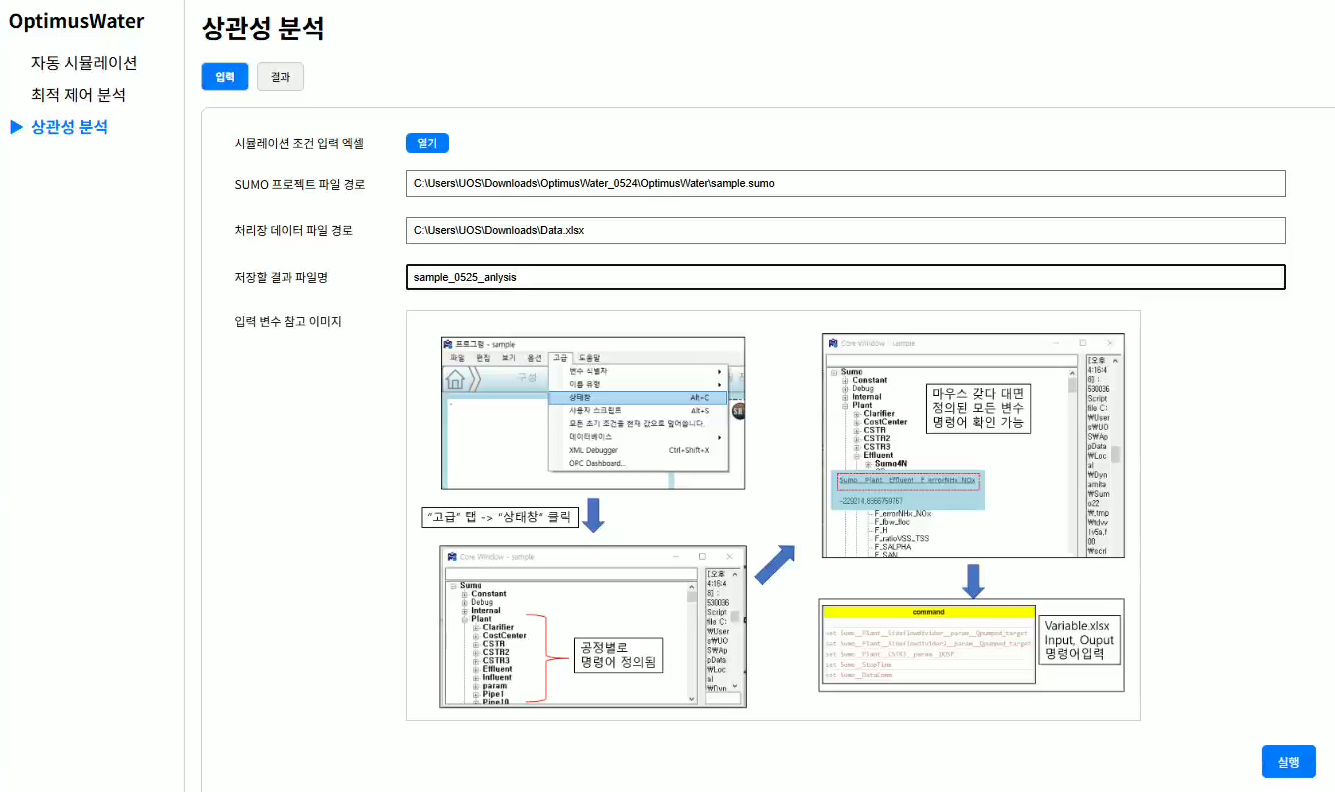This screenshot has height=792, width=1335.
Task: Click the diagonal blue arrow in the reference image
Action: coord(775,565)
